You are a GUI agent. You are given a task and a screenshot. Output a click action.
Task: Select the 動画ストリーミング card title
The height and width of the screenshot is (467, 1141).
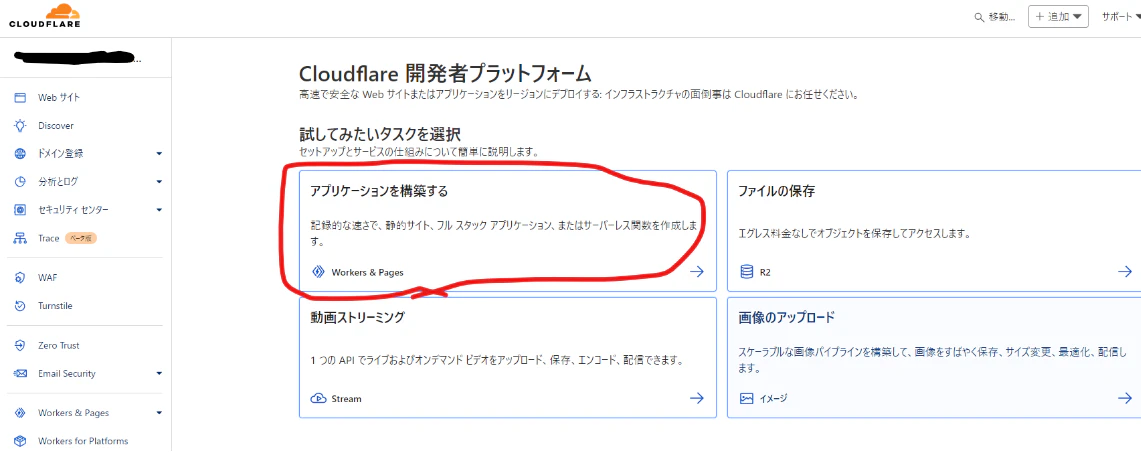(x=357, y=317)
